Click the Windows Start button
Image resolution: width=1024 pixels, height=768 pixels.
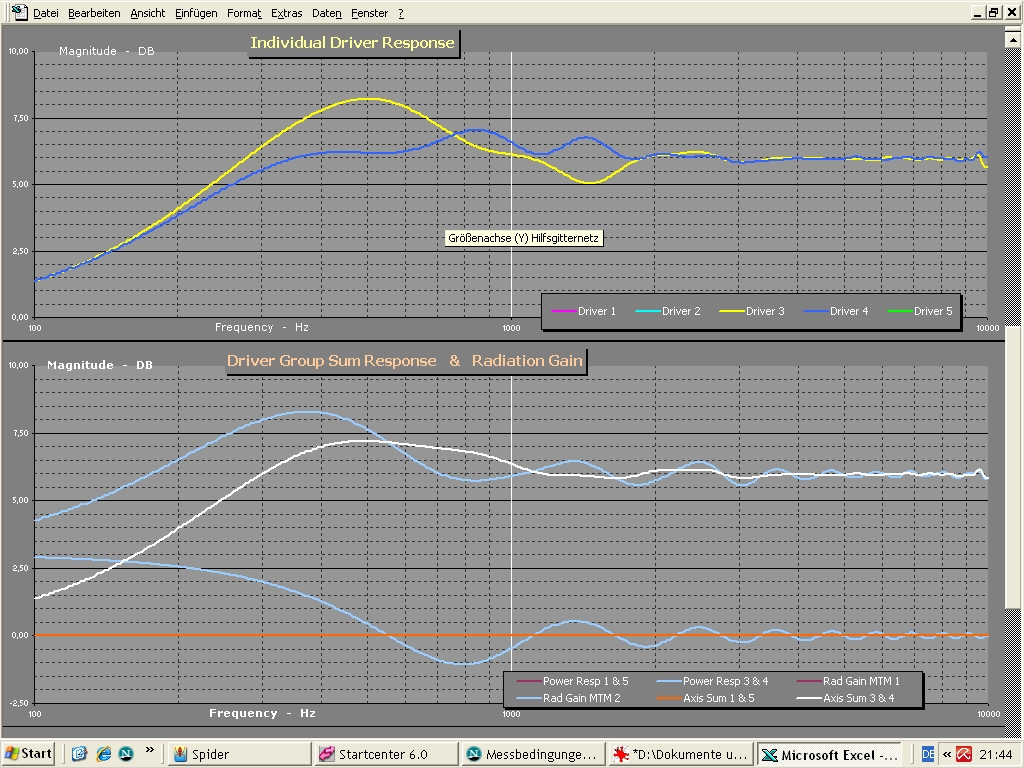point(29,754)
